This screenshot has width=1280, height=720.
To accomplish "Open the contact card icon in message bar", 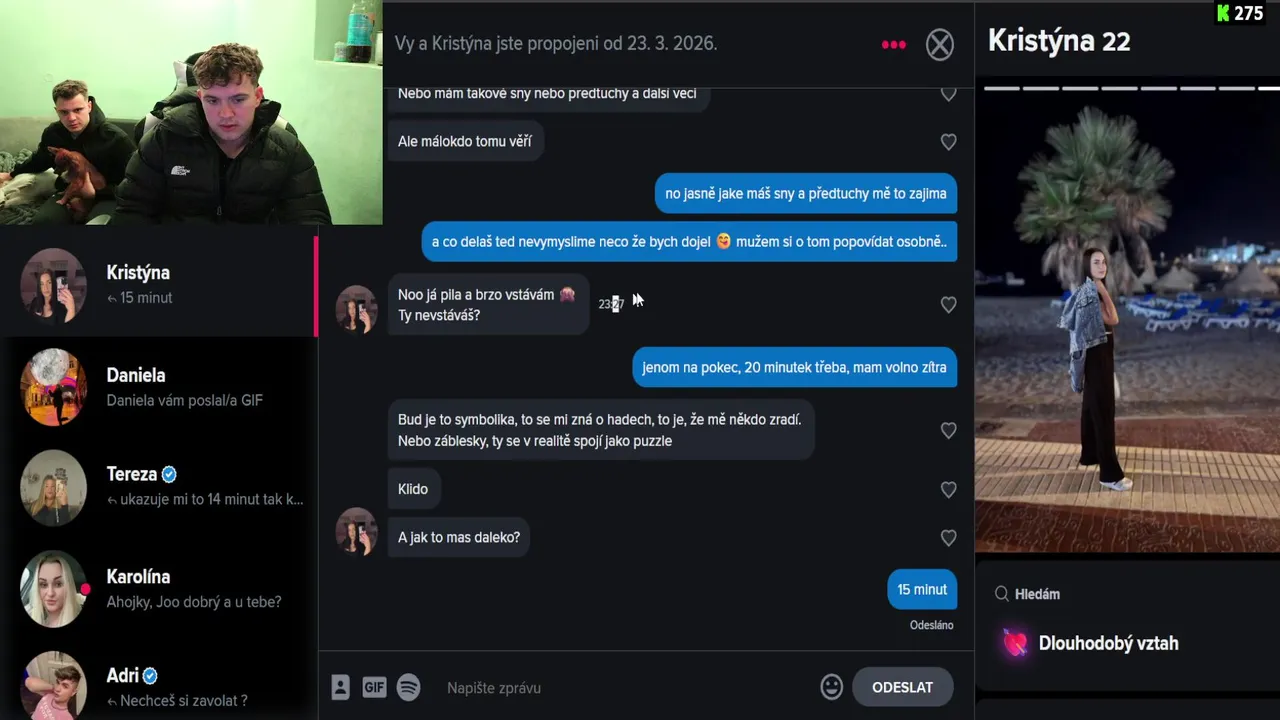I will pos(340,687).
